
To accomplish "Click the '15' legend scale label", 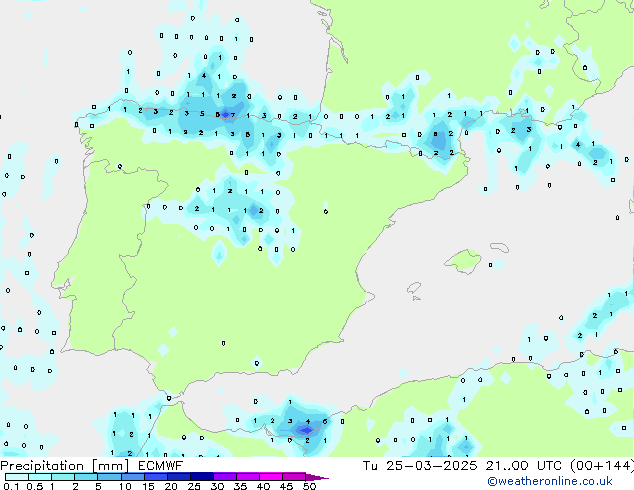I will (x=148, y=486).
